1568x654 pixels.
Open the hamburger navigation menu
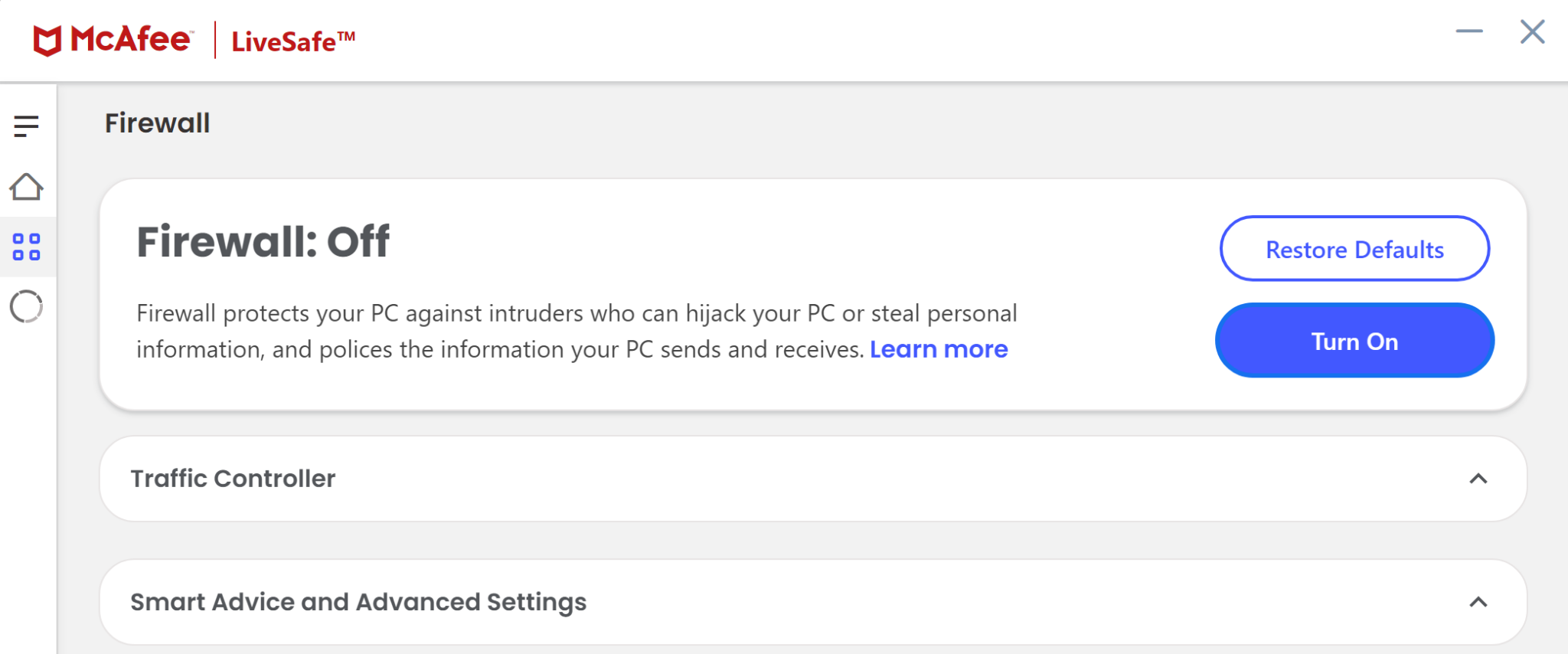tap(26, 126)
